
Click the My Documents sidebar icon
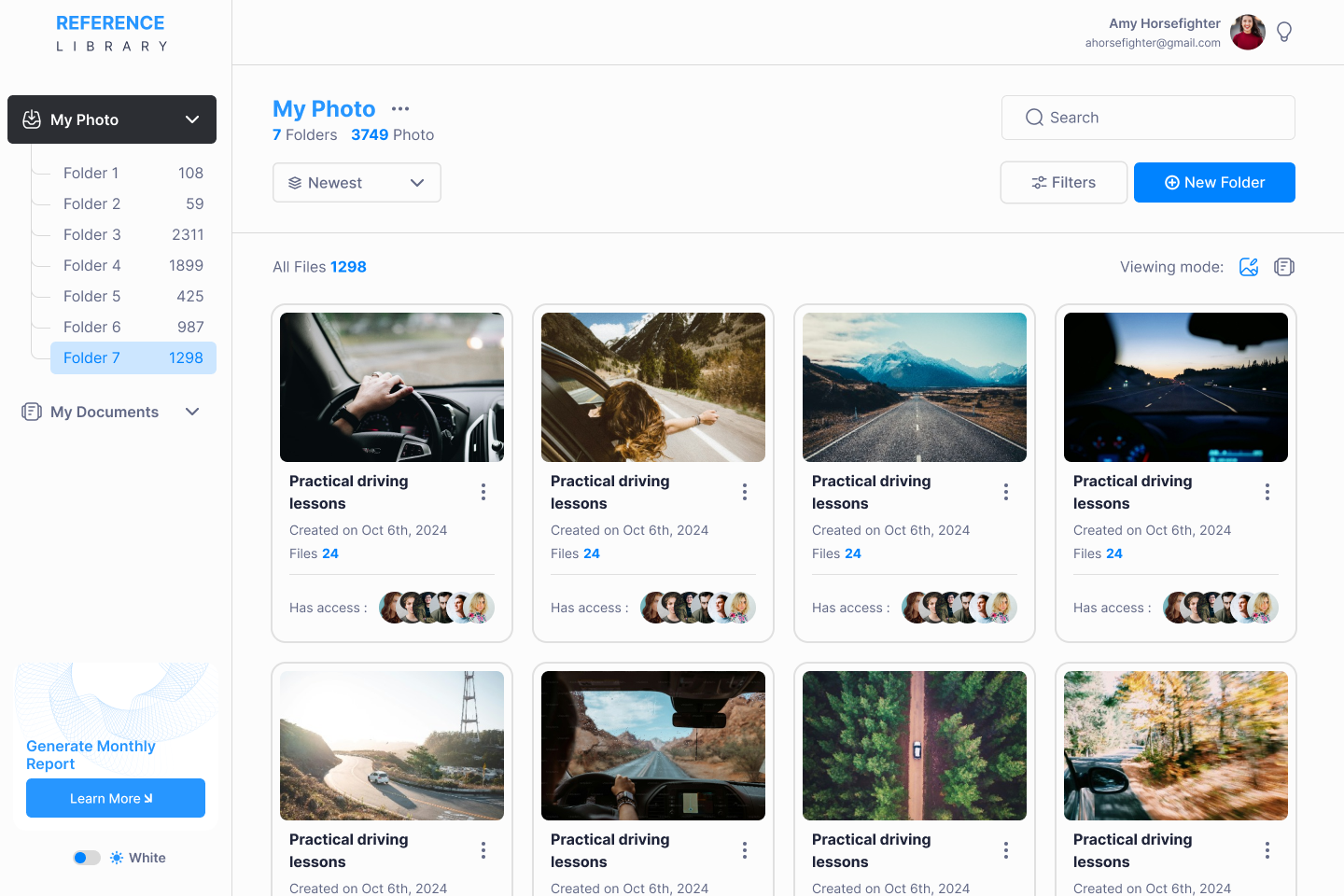[32, 412]
